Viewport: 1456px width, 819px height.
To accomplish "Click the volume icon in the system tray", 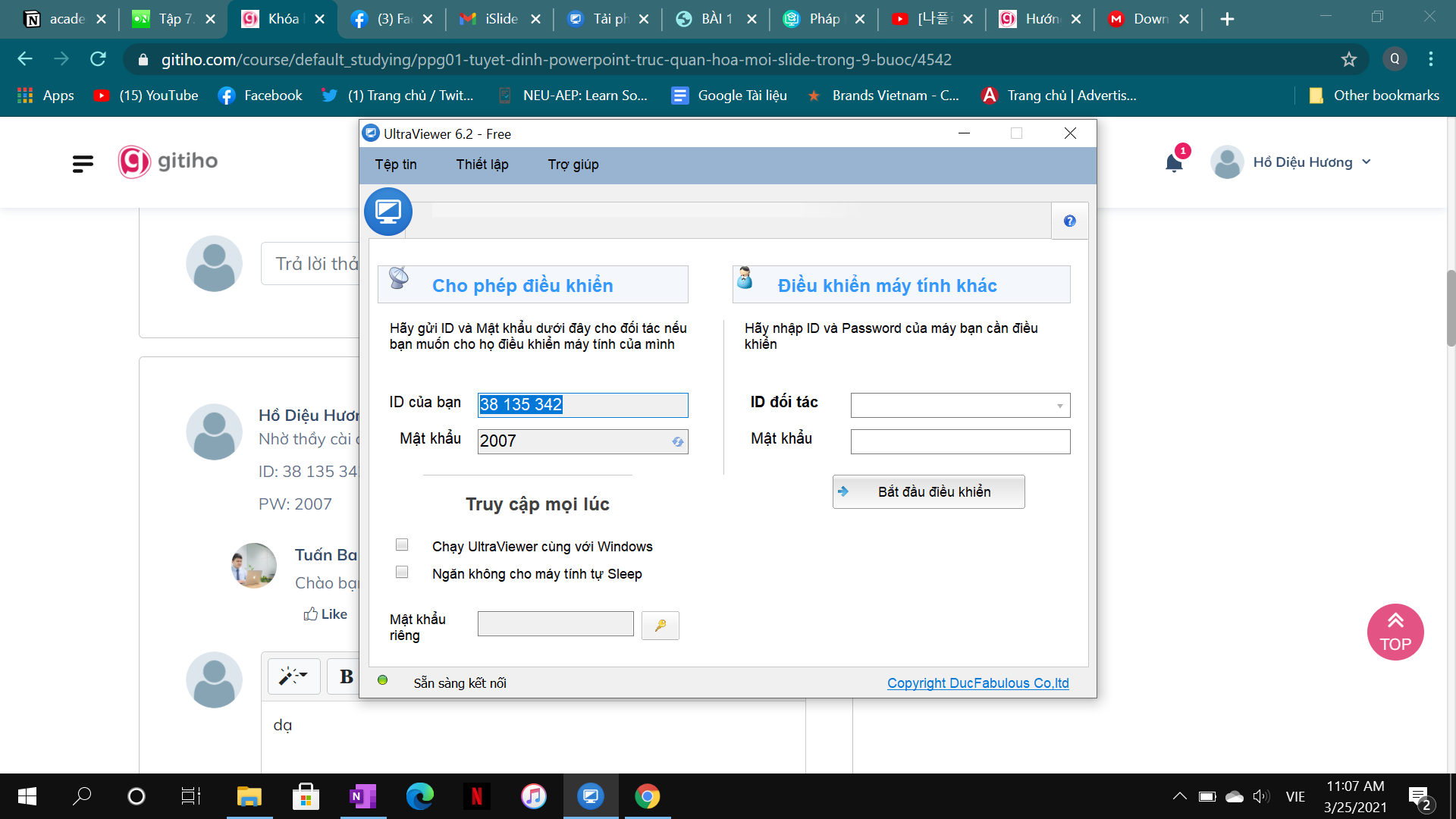I will (x=1260, y=796).
